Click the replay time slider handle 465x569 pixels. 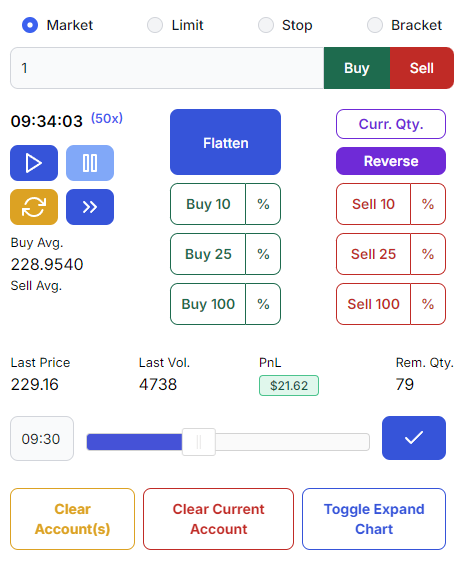point(199,442)
